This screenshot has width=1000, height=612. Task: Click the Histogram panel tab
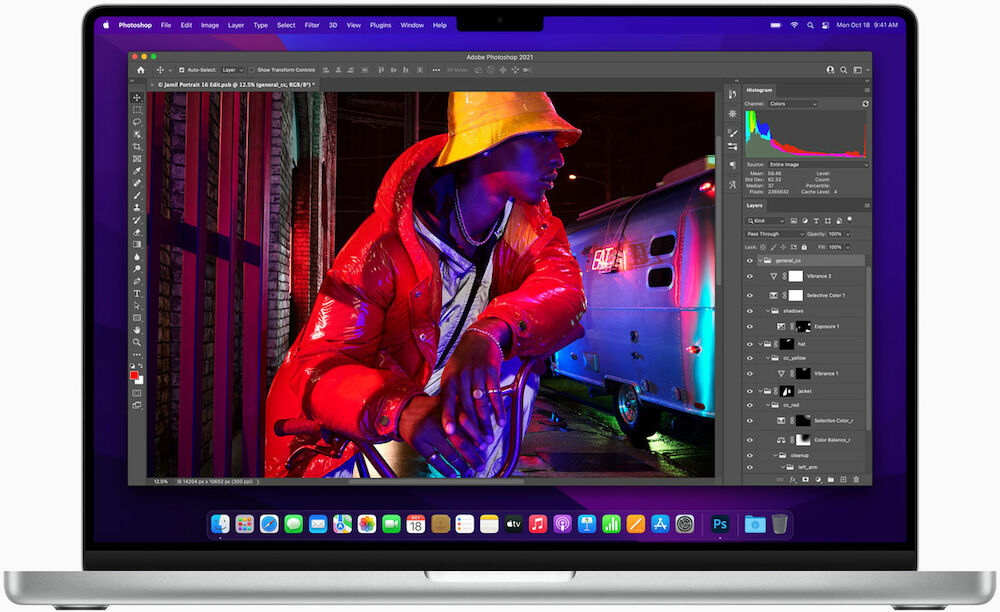pyautogui.click(x=759, y=90)
